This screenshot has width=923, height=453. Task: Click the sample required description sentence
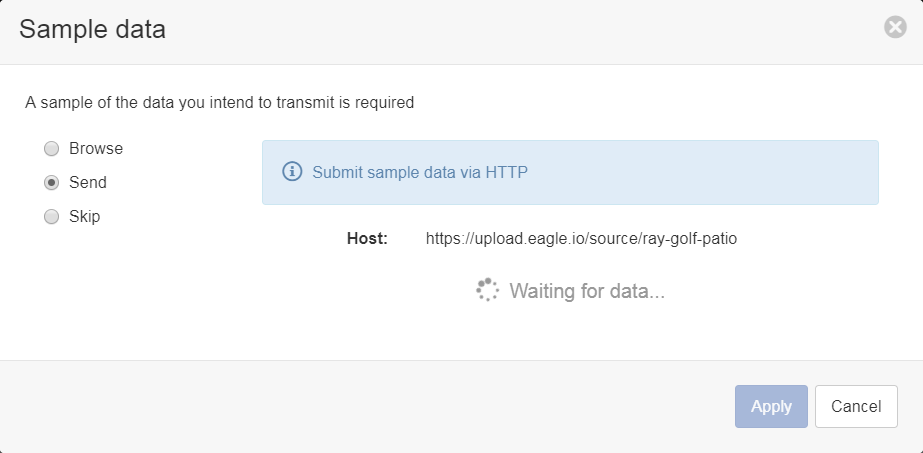[220, 103]
